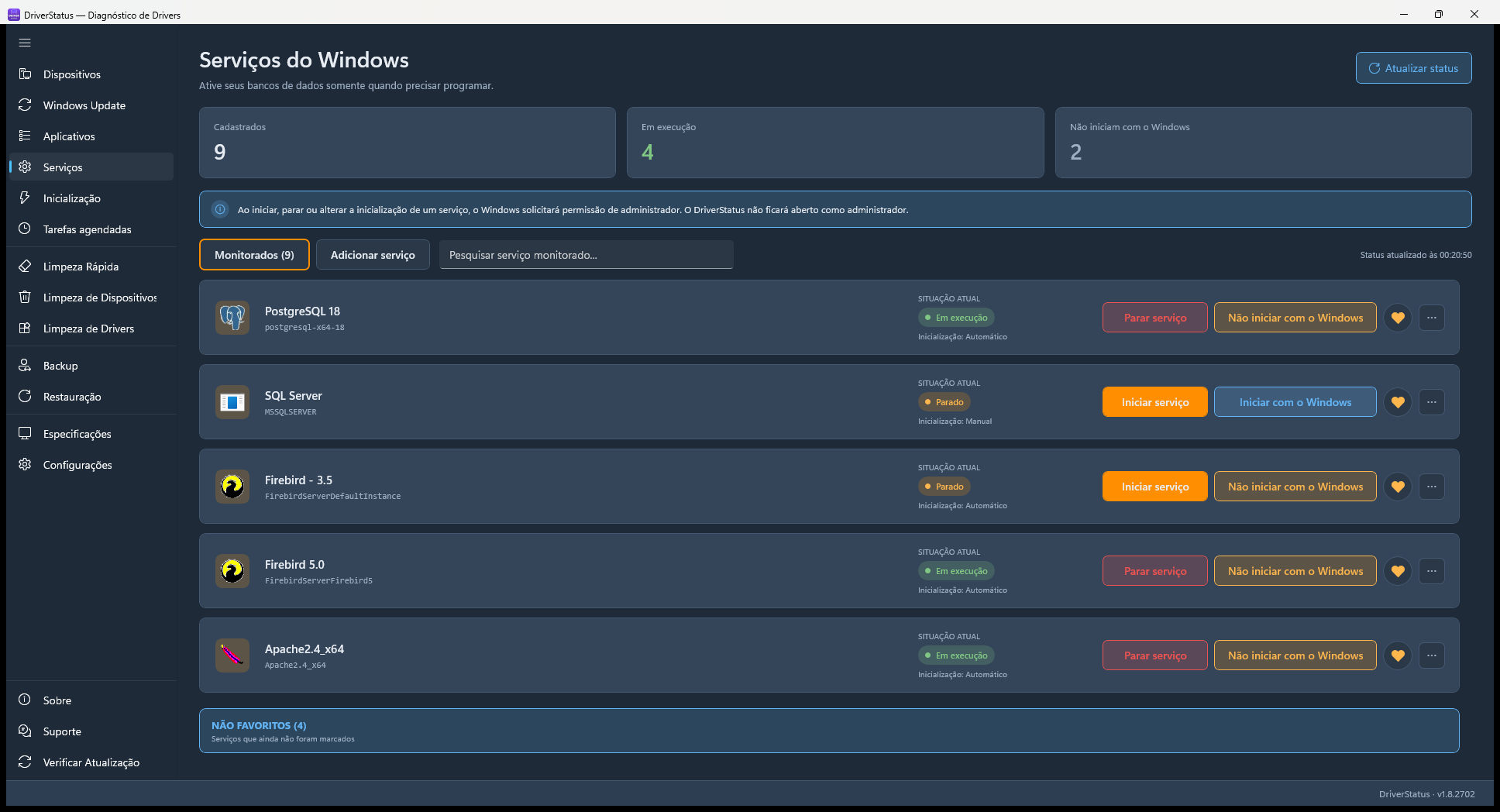Open Tarefas agendadas clock icon item
1500x812 pixels.
(x=91, y=229)
